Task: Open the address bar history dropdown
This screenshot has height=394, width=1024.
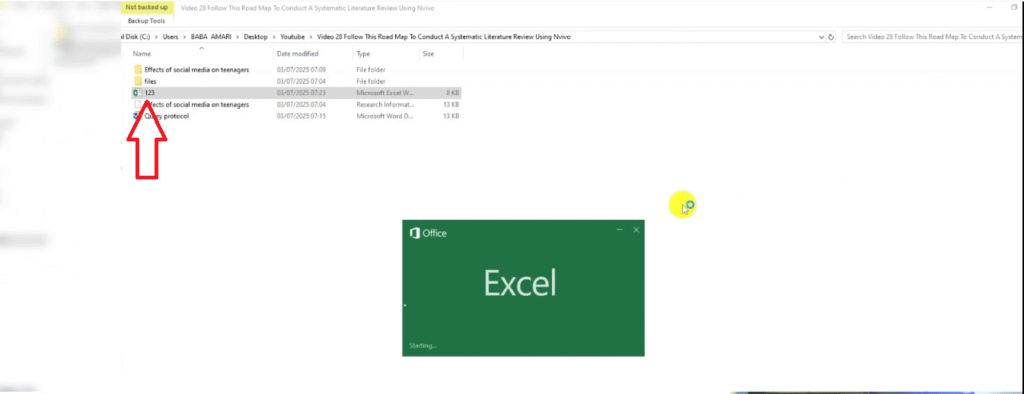Action: click(x=821, y=37)
